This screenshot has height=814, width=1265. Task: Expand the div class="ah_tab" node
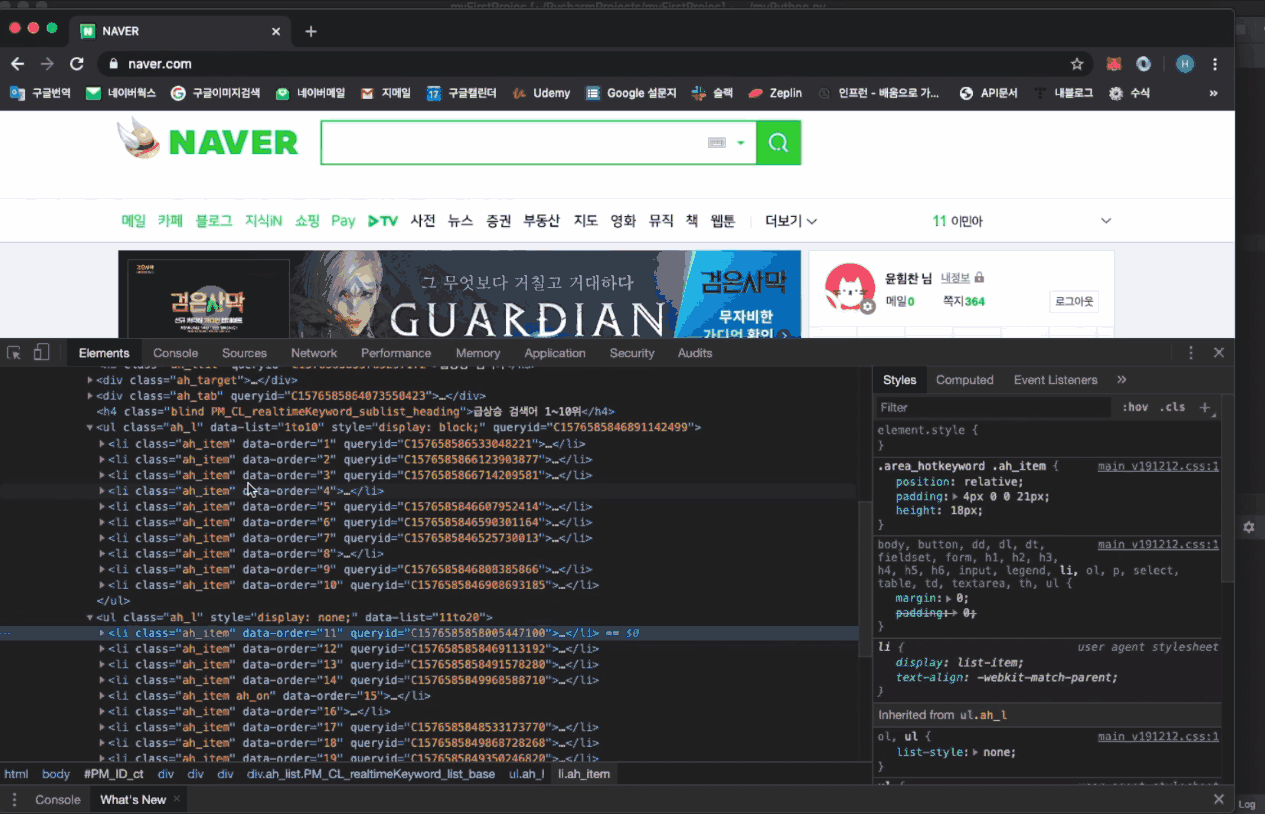90,396
